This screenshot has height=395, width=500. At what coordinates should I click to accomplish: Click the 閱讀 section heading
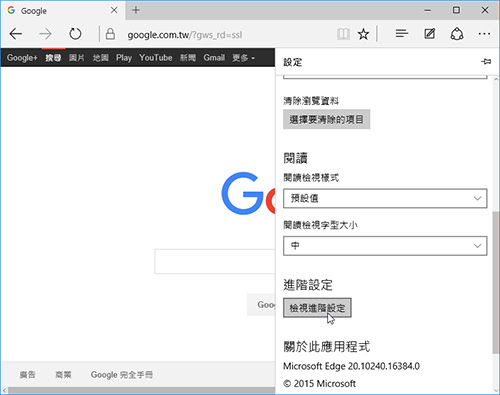(295, 158)
